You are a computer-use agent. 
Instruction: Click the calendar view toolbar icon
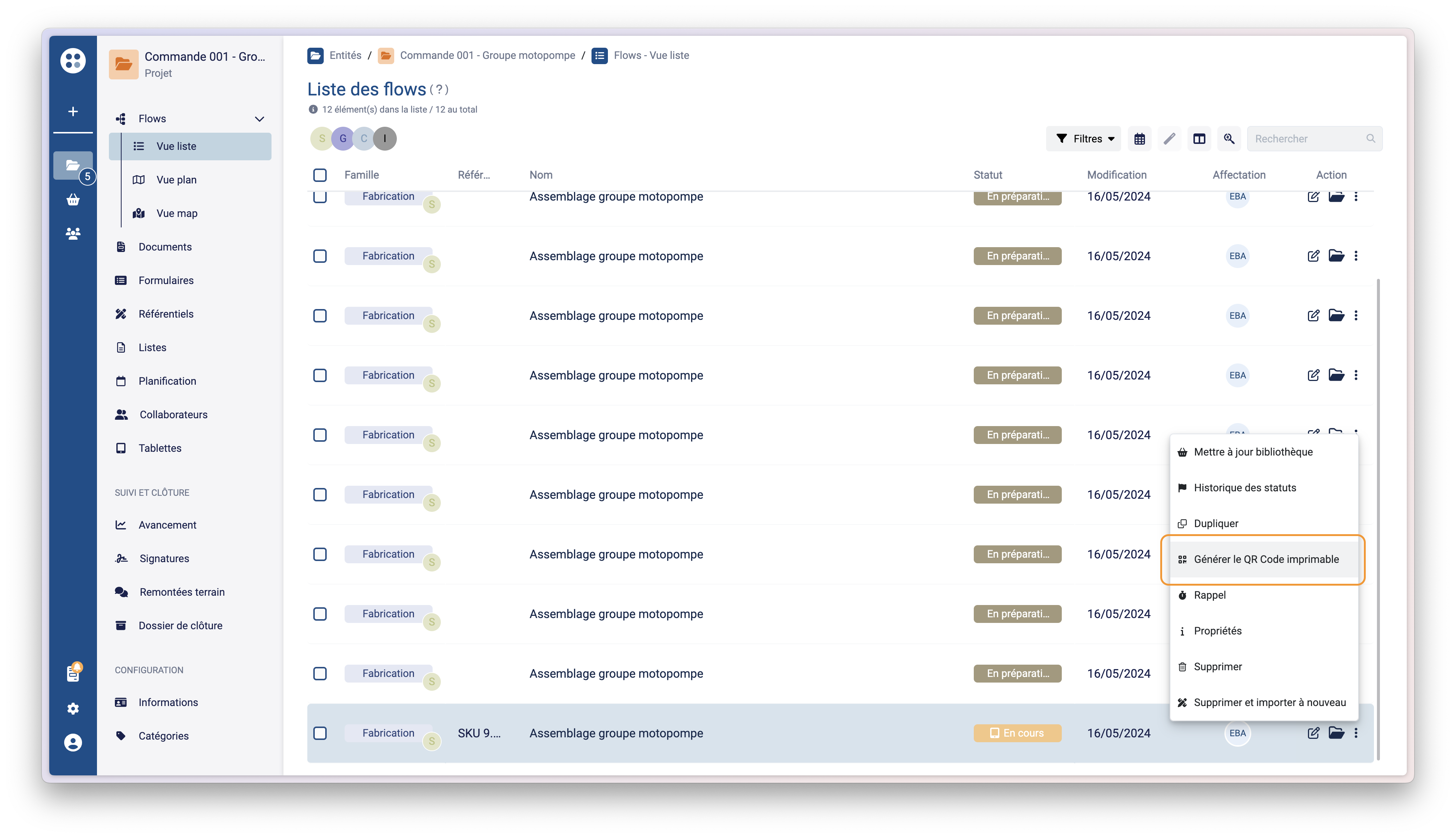[1139, 139]
